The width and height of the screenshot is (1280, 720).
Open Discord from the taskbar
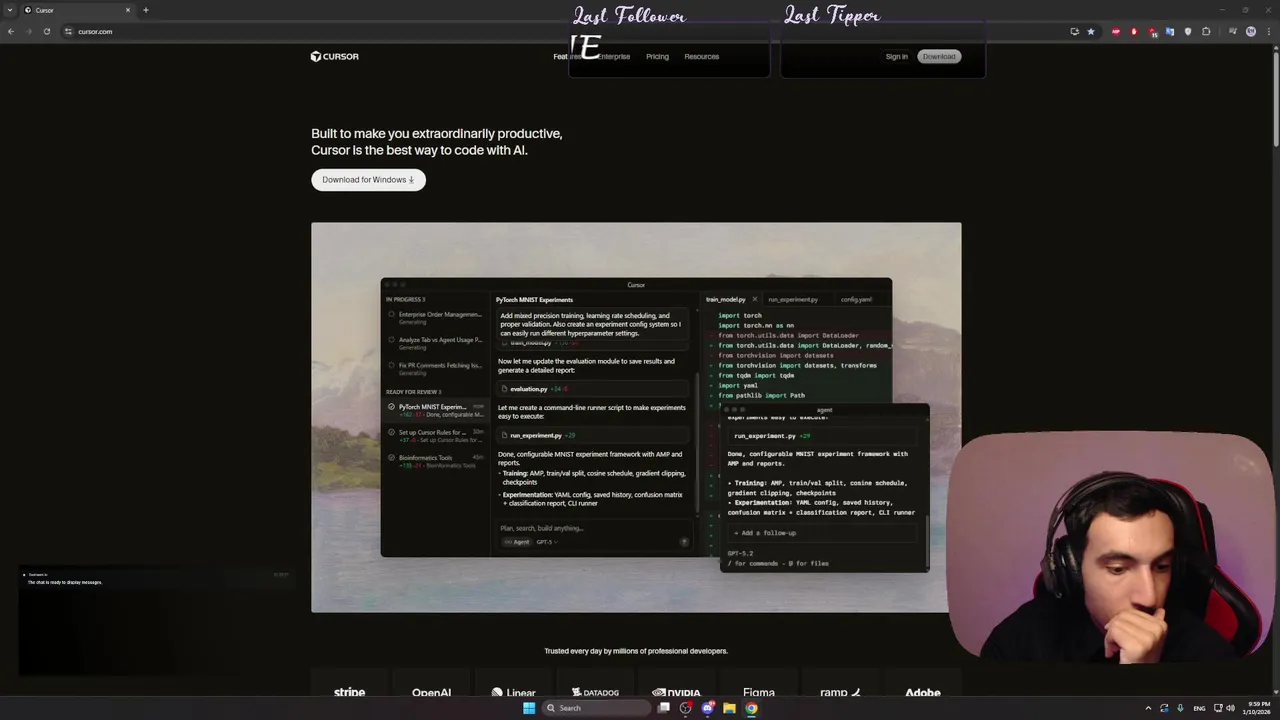708,708
